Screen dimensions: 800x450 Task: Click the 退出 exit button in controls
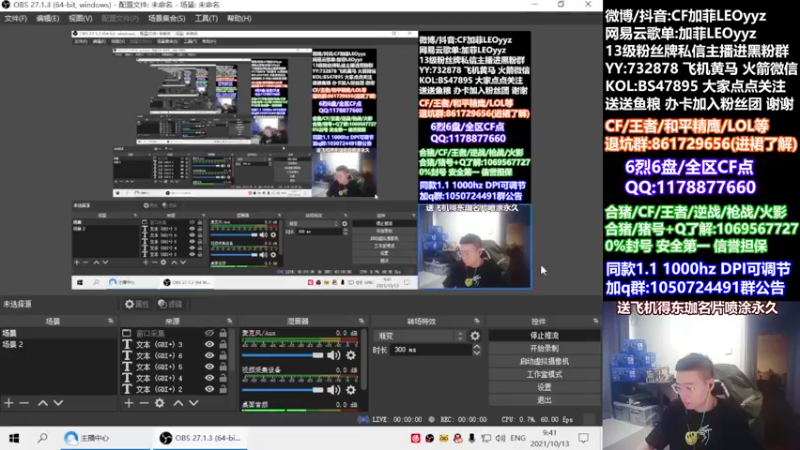coord(544,400)
